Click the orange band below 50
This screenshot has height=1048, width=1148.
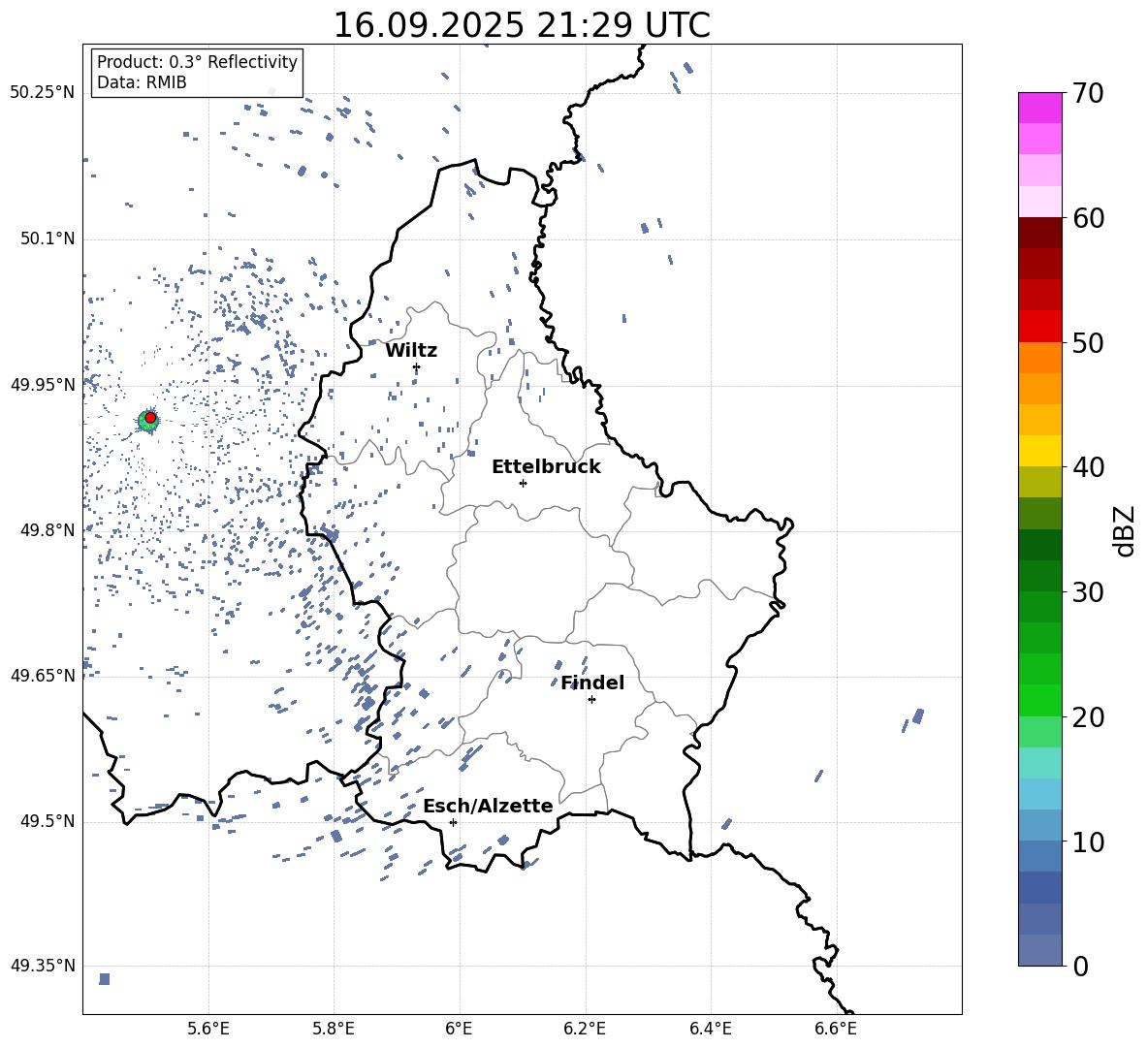pos(1039,358)
